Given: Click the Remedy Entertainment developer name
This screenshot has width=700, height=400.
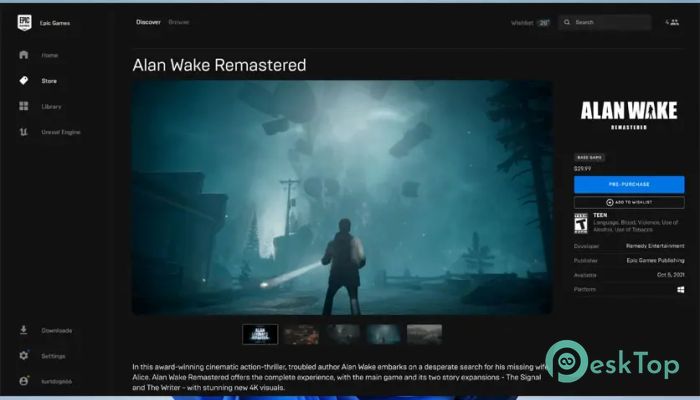Looking at the screenshot, I should (655, 246).
